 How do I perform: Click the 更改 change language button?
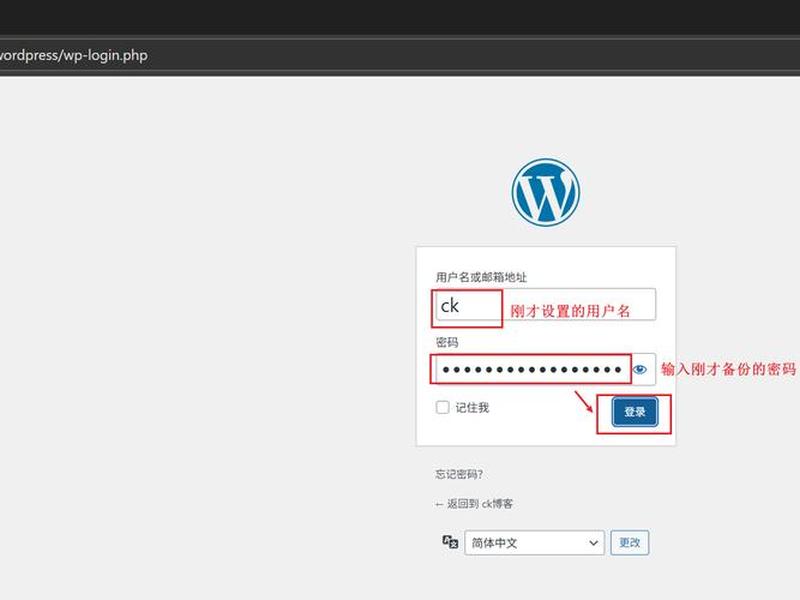click(x=630, y=542)
